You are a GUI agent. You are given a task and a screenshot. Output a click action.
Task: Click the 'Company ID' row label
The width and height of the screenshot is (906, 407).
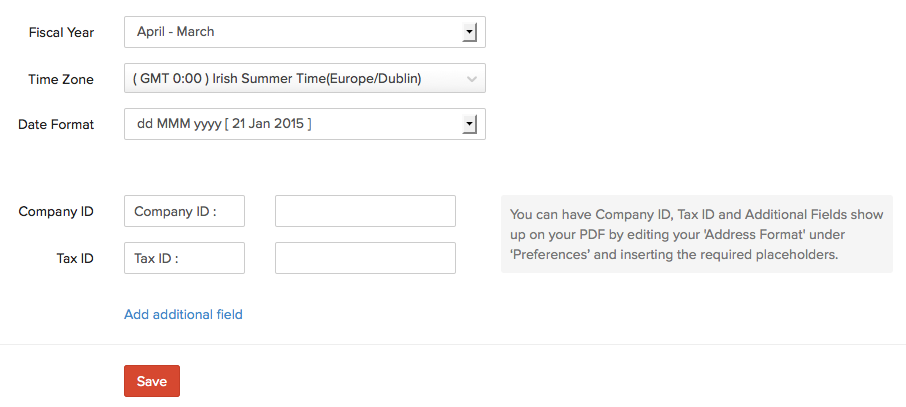click(x=56, y=211)
